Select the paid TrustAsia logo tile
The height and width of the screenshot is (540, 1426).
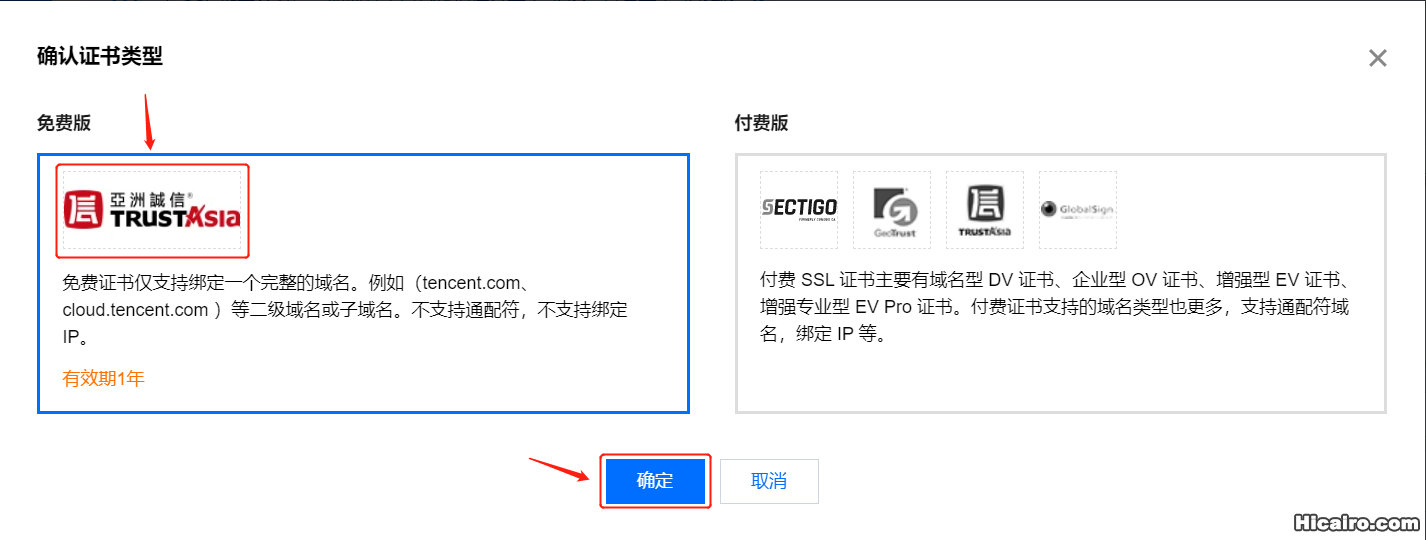point(985,210)
